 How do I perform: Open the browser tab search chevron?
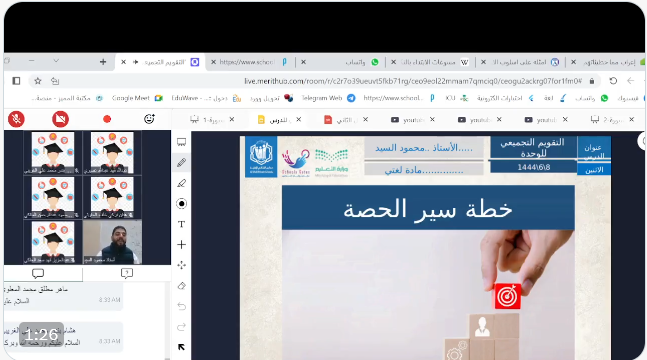[x=56, y=61]
